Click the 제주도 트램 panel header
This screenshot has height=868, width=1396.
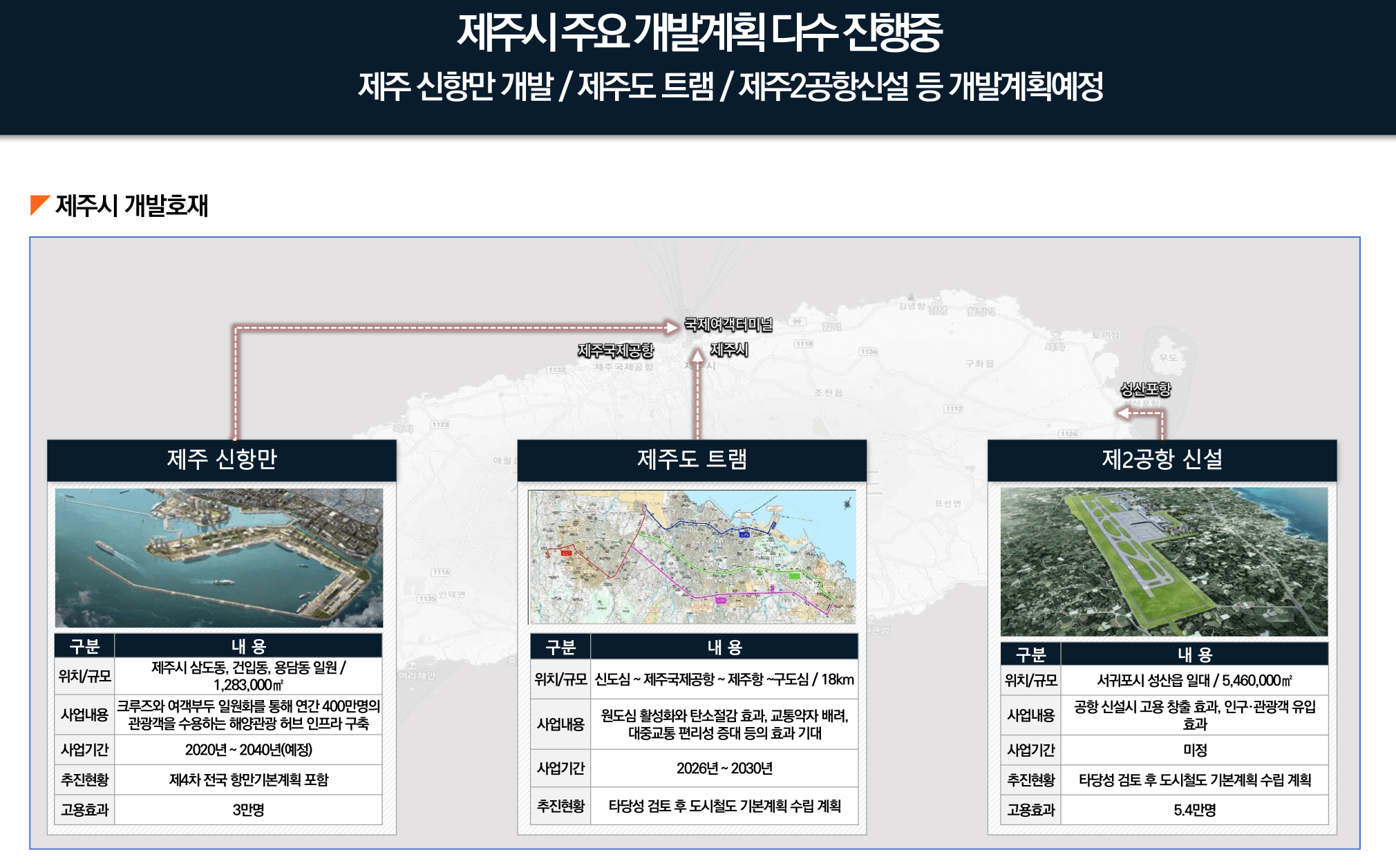pos(692,460)
